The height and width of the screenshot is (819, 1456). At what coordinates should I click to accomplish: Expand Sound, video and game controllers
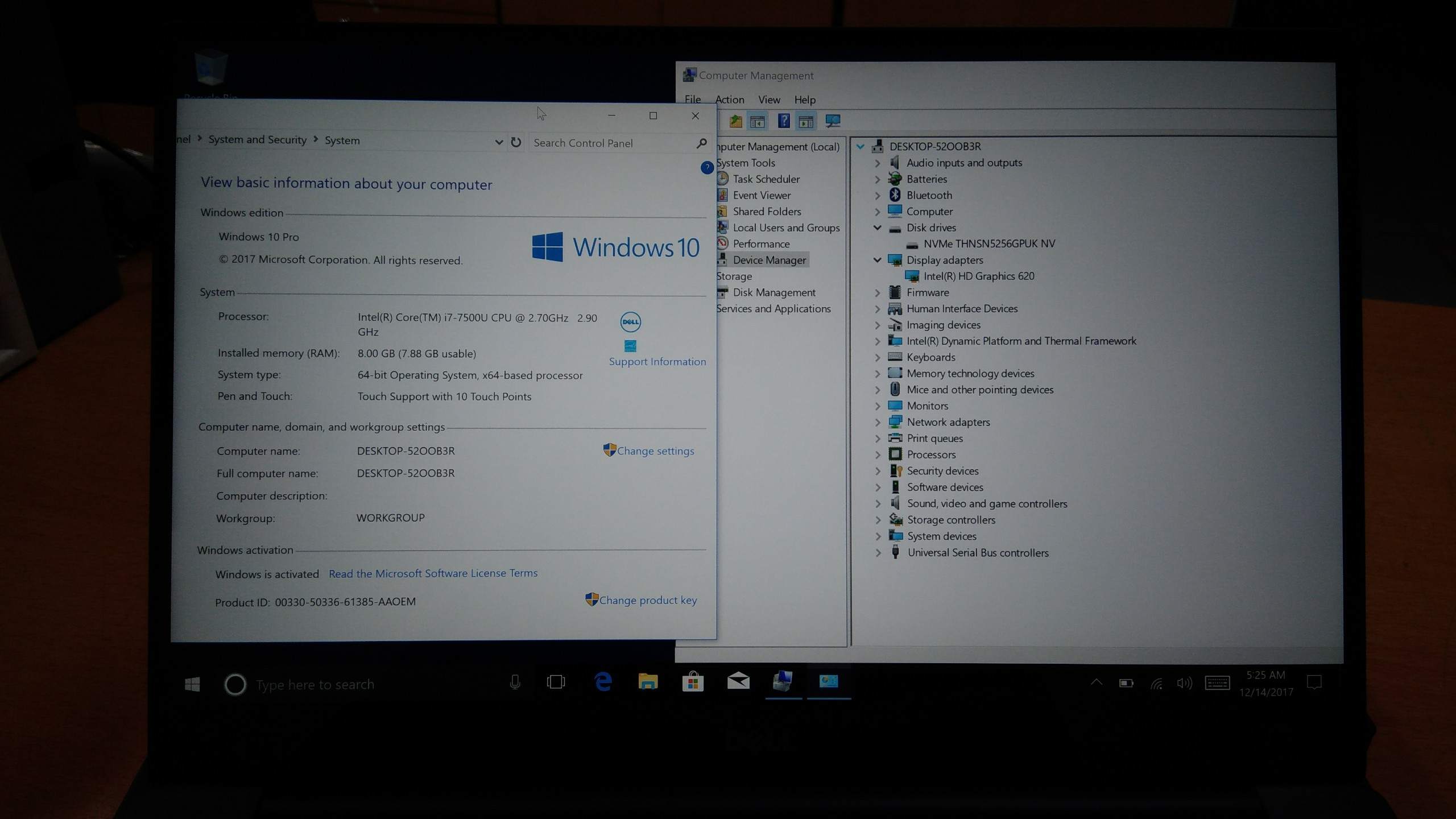click(878, 504)
